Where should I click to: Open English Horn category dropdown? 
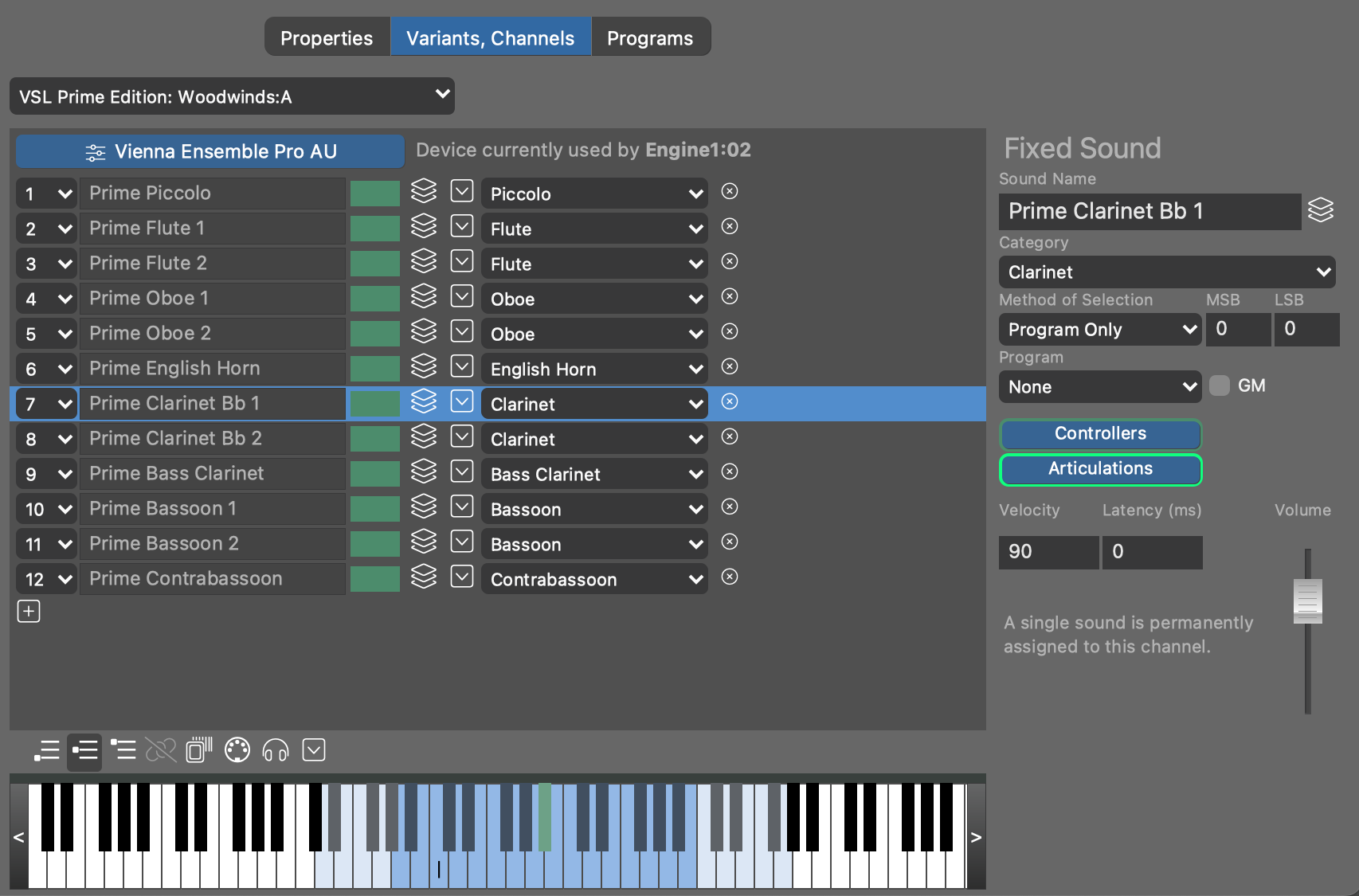point(594,369)
